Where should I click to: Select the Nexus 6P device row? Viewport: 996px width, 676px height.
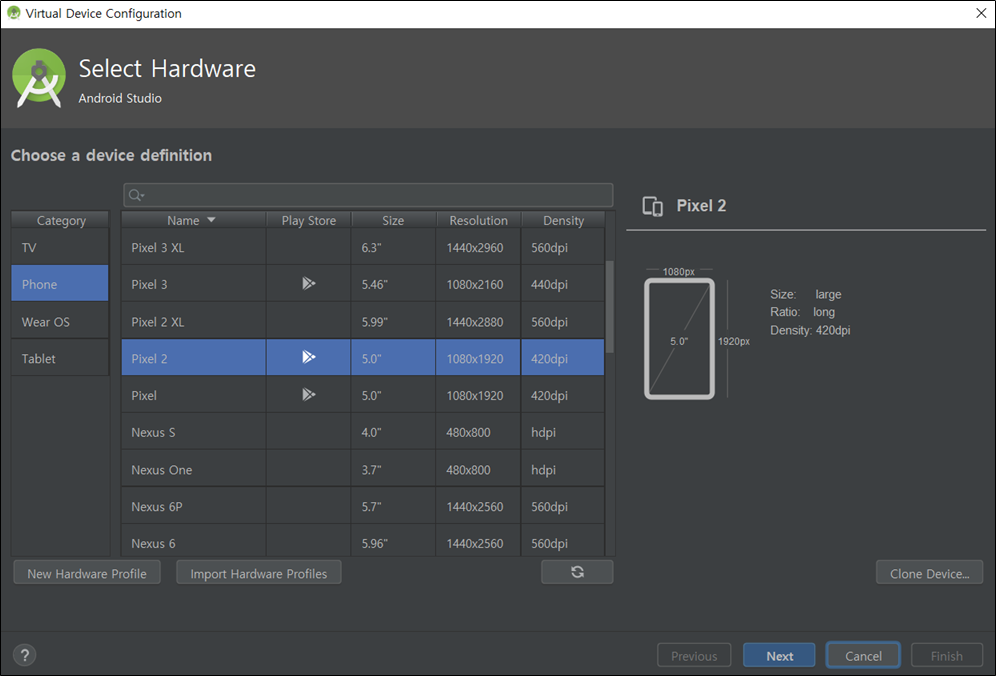363,506
